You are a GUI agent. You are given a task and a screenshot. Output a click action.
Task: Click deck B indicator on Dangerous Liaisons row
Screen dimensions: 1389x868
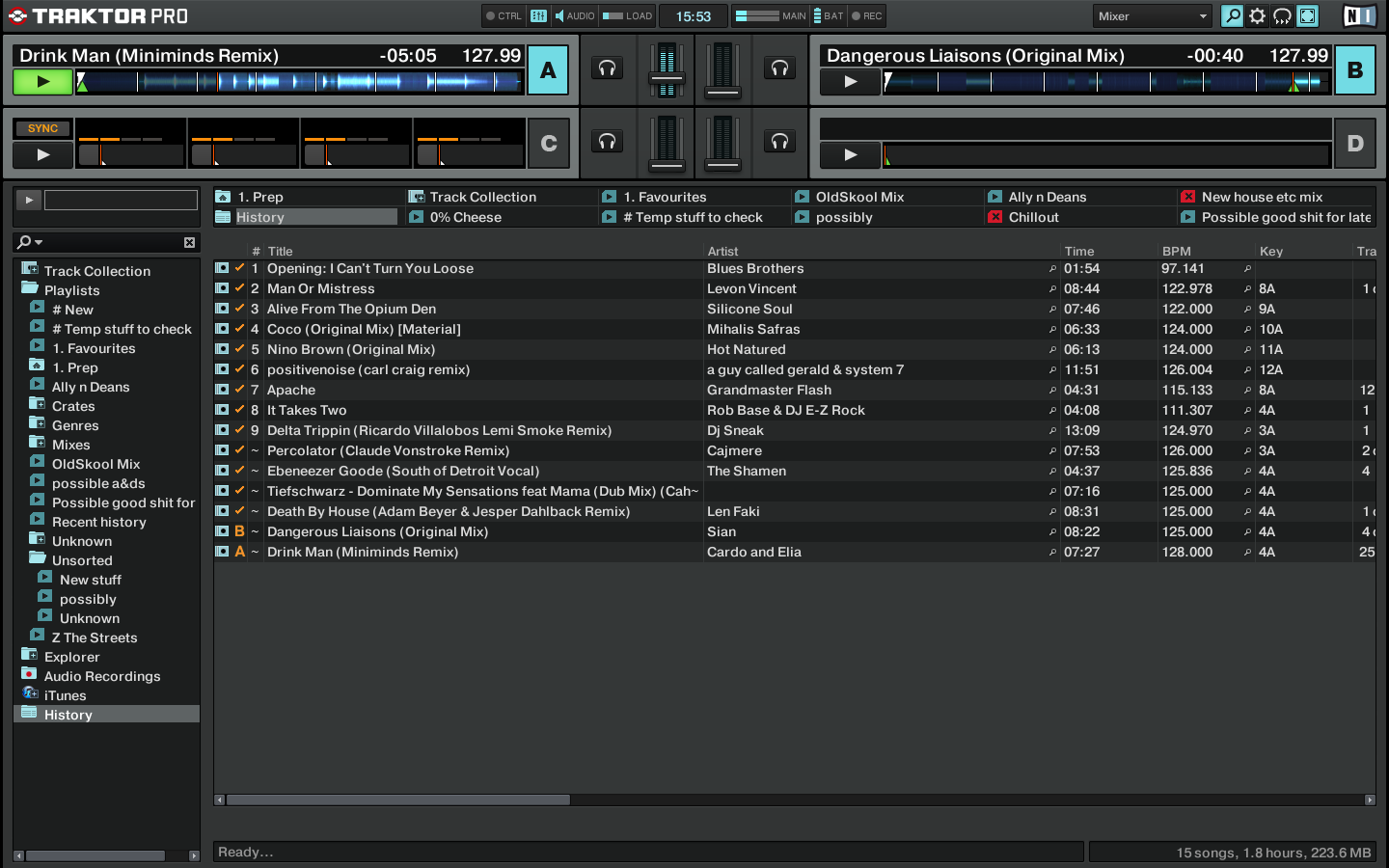pos(239,531)
